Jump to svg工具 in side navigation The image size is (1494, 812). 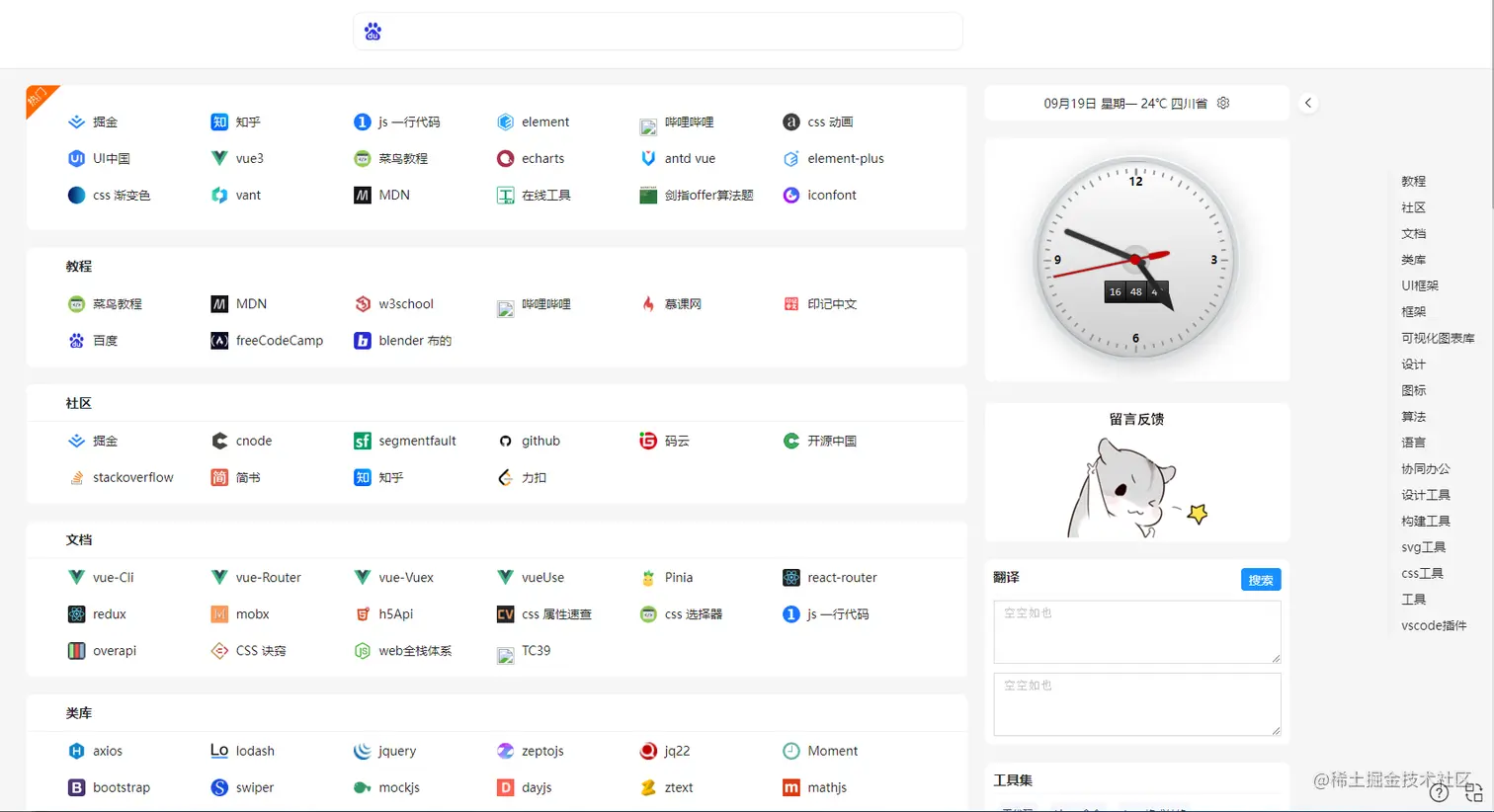pos(1423,546)
